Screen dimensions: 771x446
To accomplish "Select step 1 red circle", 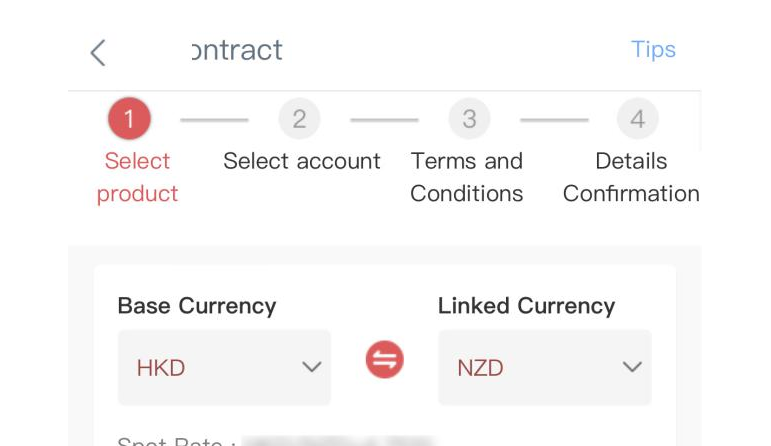I will [129, 119].
